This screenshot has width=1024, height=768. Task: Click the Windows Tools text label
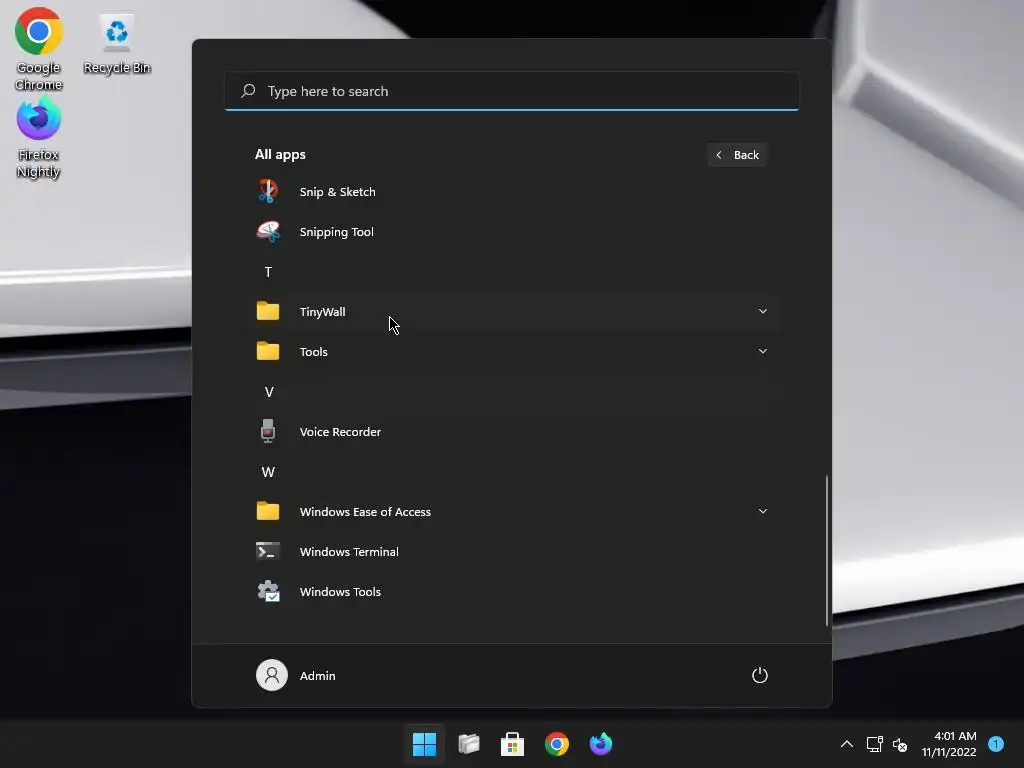click(x=340, y=592)
